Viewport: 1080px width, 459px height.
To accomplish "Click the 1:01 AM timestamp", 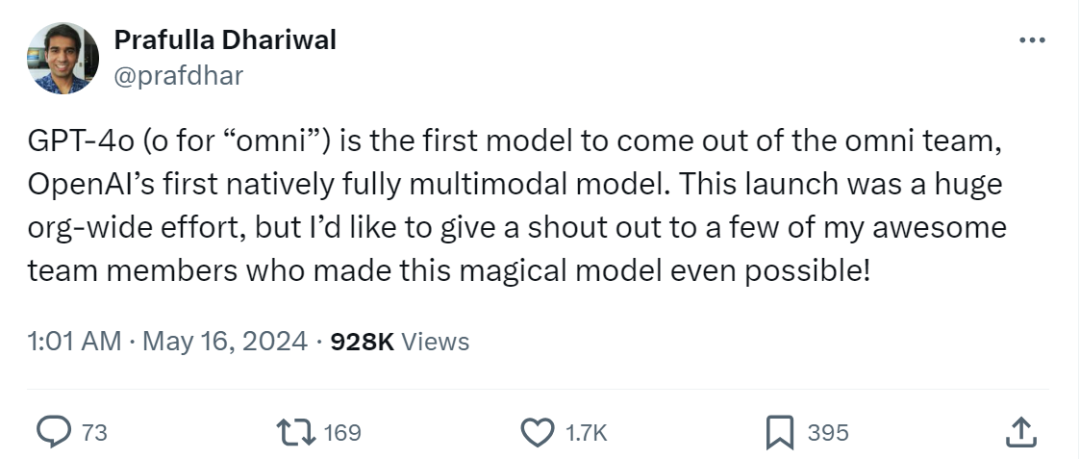I will pos(74,341).
